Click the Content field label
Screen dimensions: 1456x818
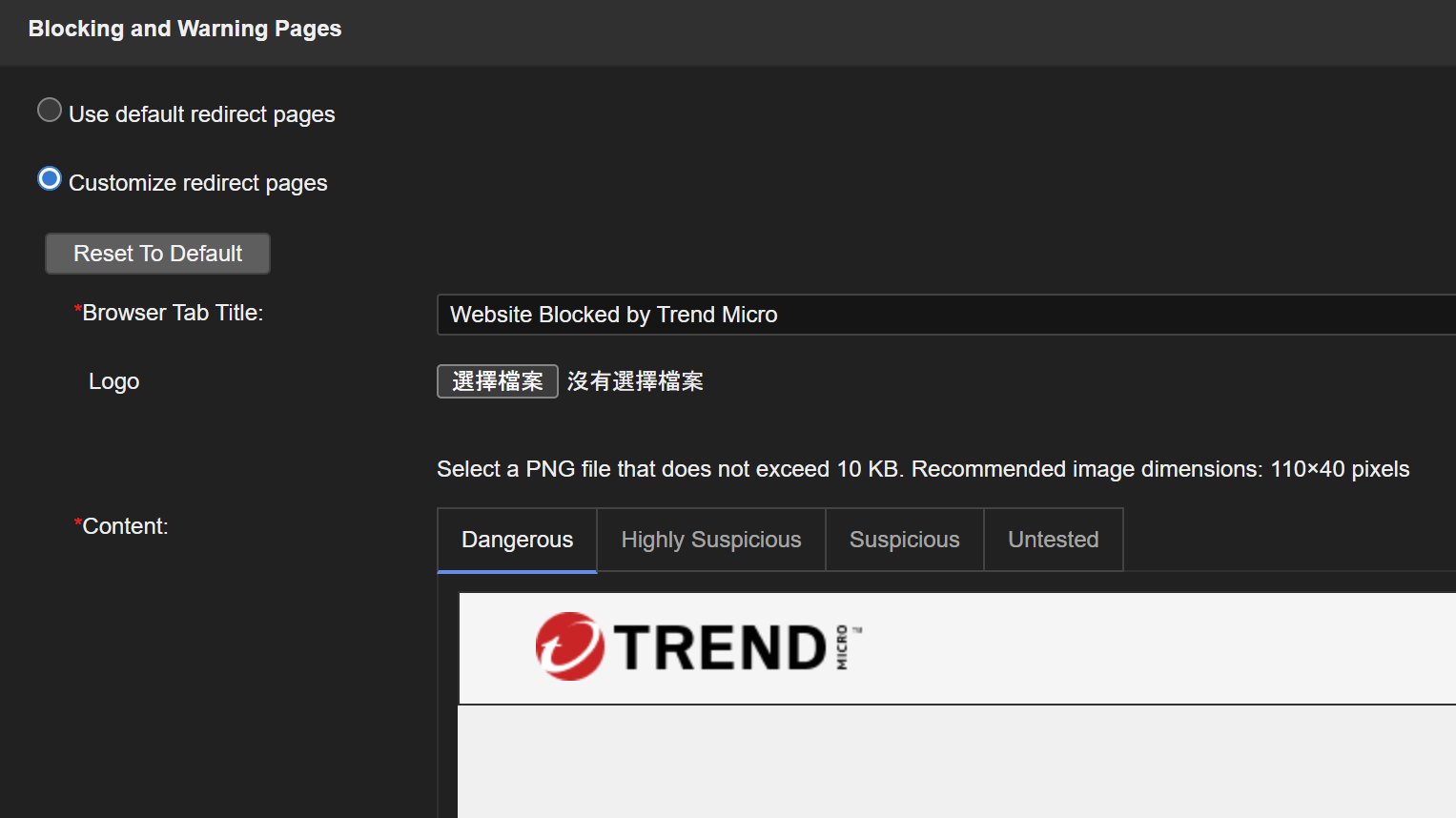tap(125, 526)
